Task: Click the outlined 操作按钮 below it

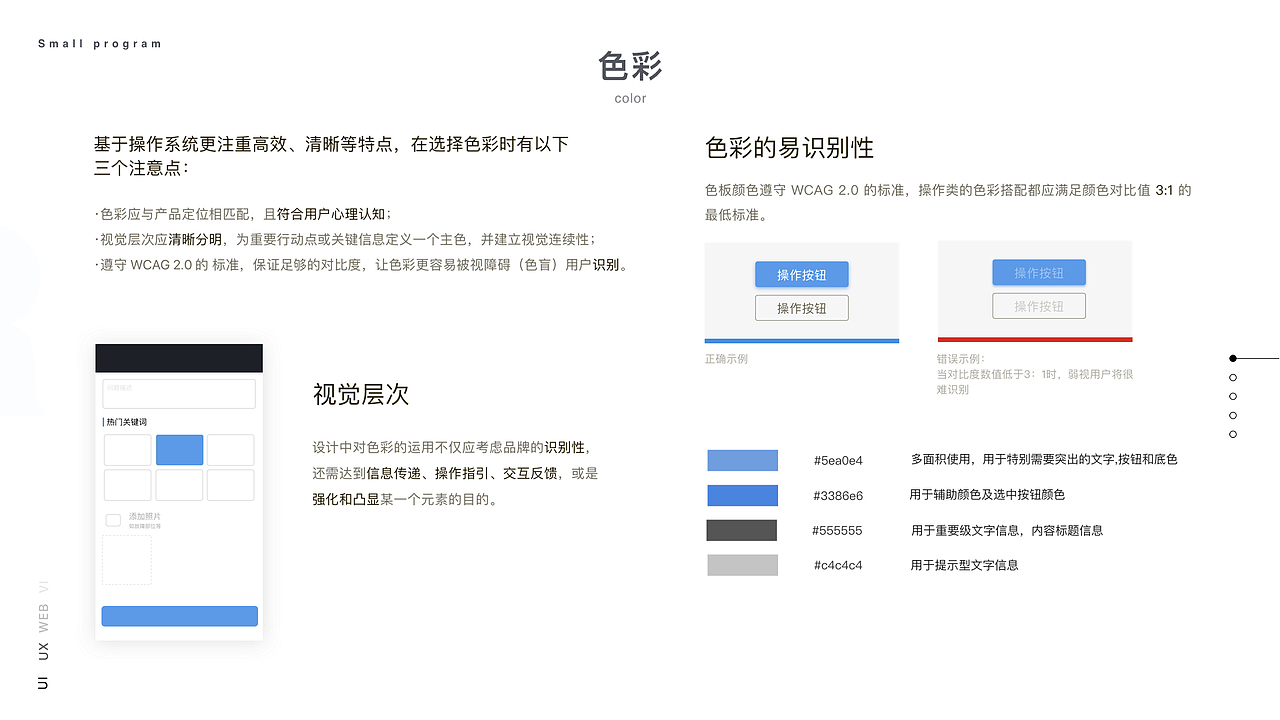Action: (x=801, y=307)
